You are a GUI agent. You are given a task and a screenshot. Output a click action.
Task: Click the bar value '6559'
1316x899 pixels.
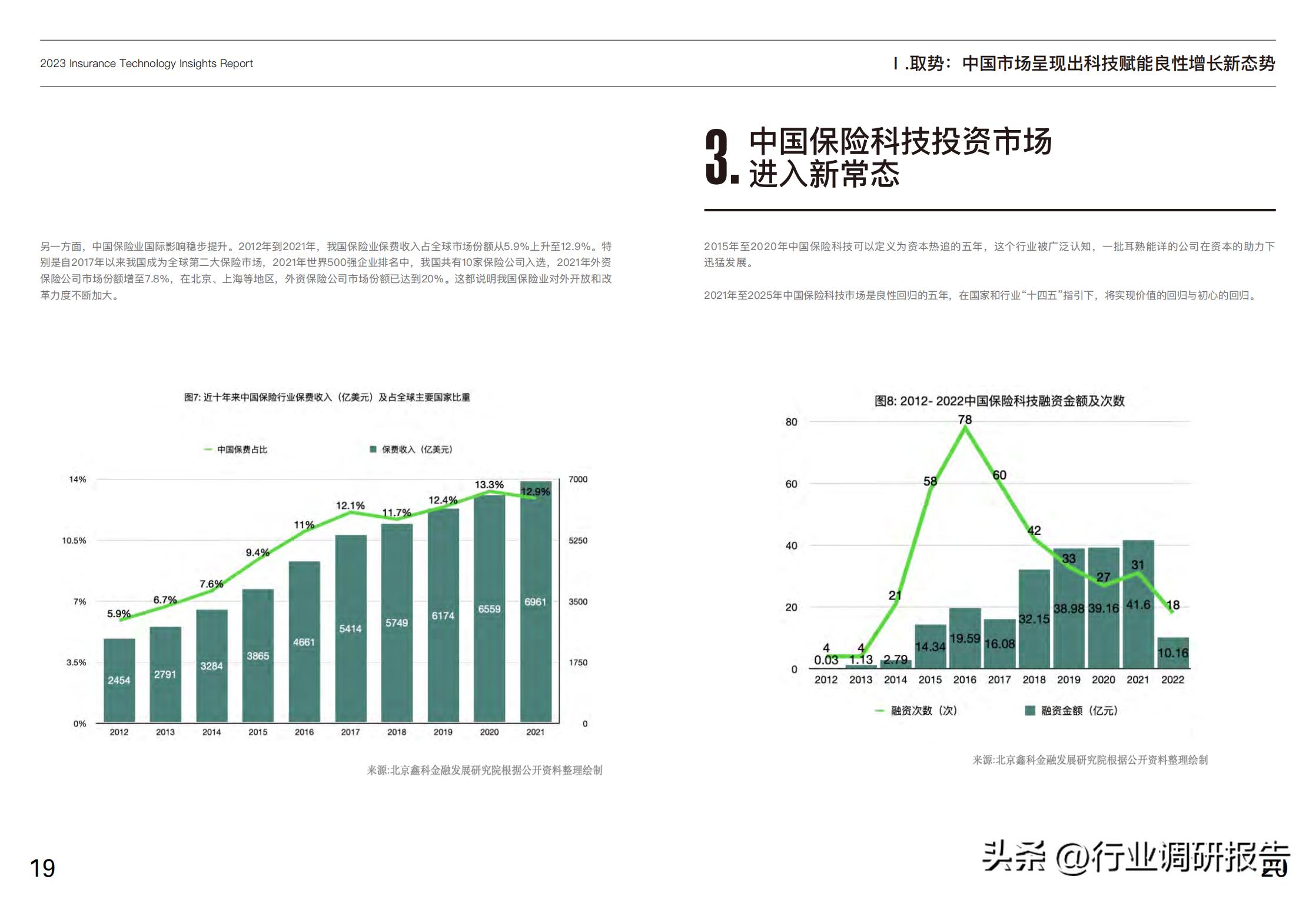pos(489,609)
